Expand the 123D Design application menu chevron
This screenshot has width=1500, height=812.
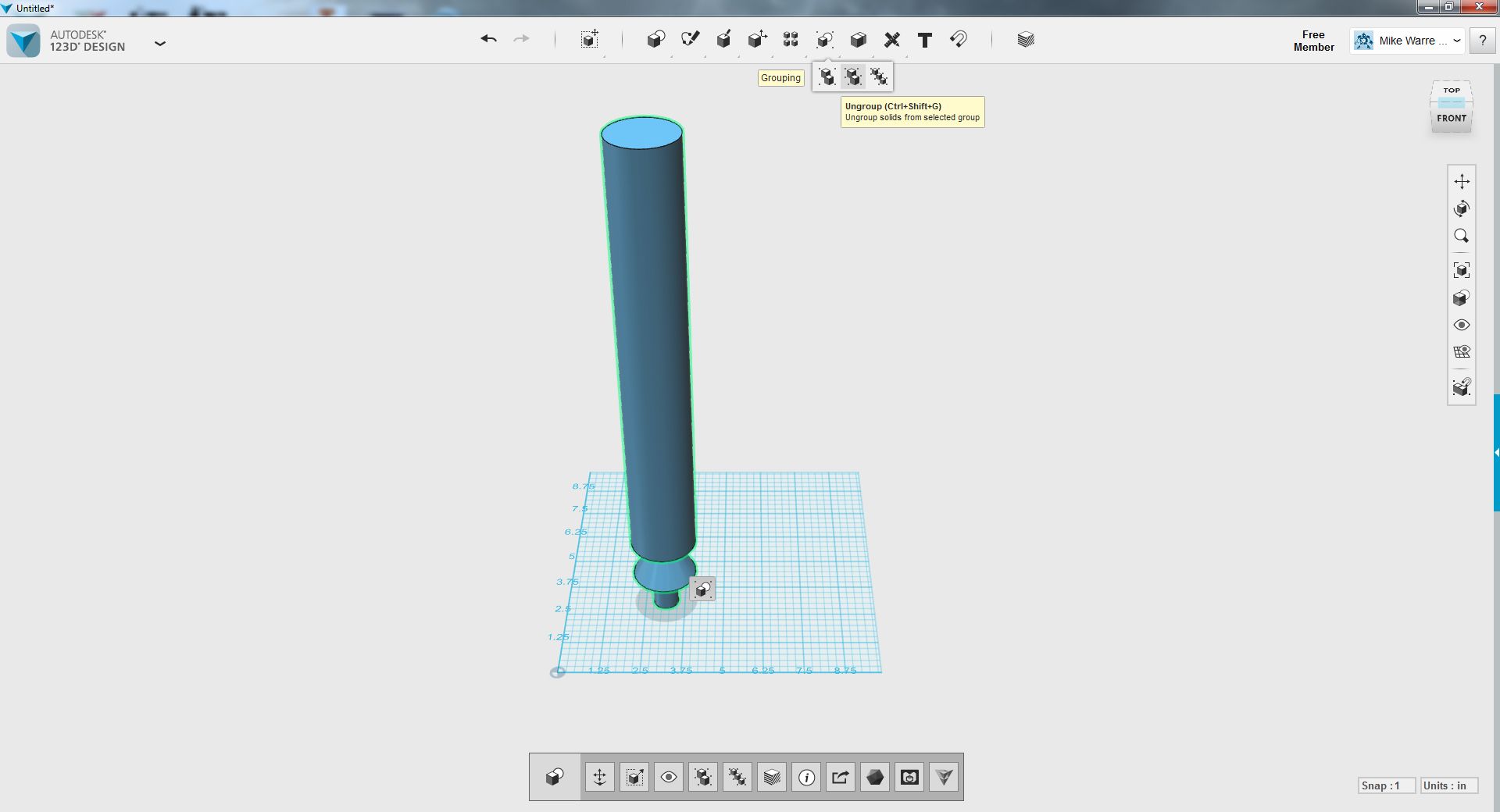pos(160,43)
